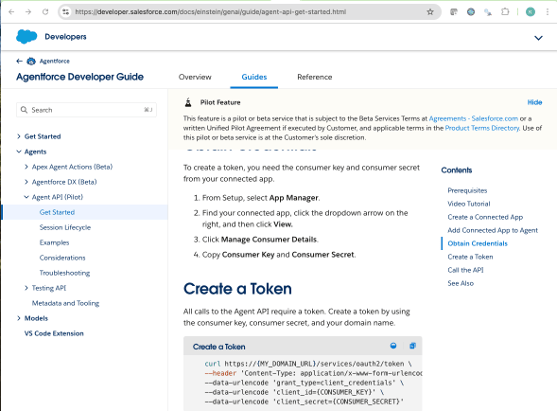Jump to Add Connected App to Agent
557x411 pixels.
pos(493,230)
